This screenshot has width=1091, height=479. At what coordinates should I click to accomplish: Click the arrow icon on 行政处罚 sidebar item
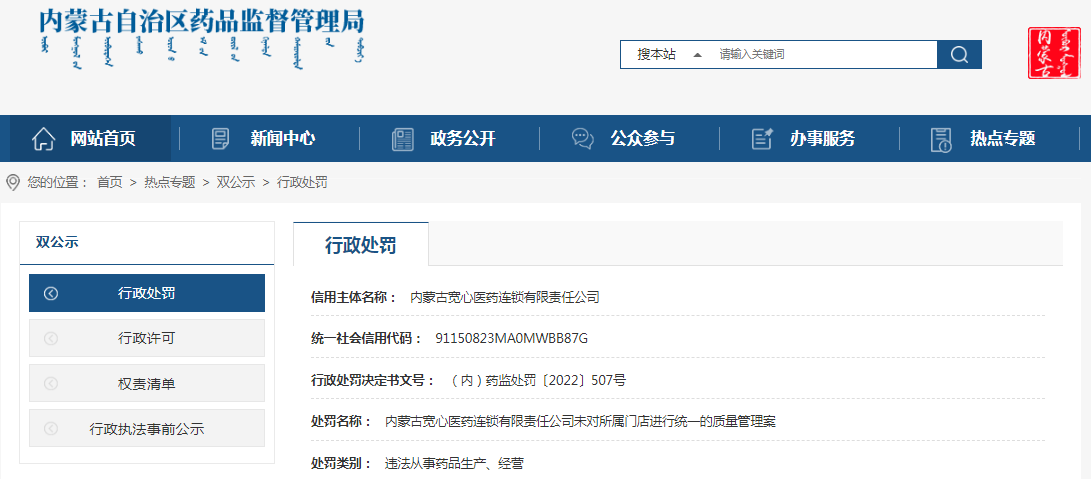click(51, 294)
